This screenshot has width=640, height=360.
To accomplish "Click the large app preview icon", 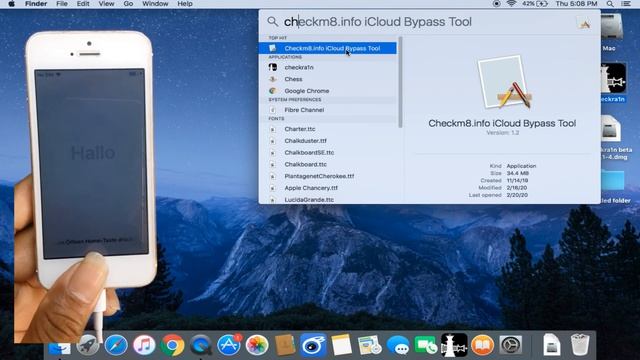I will tap(504, 82).
